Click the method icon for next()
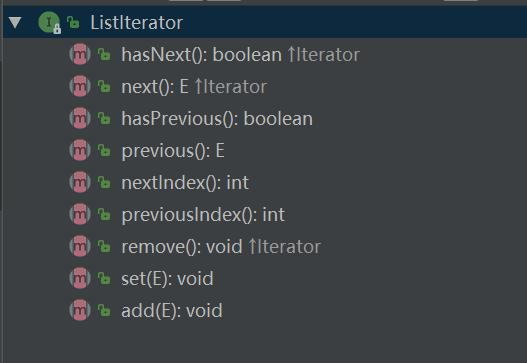 [x=80, y=86]
